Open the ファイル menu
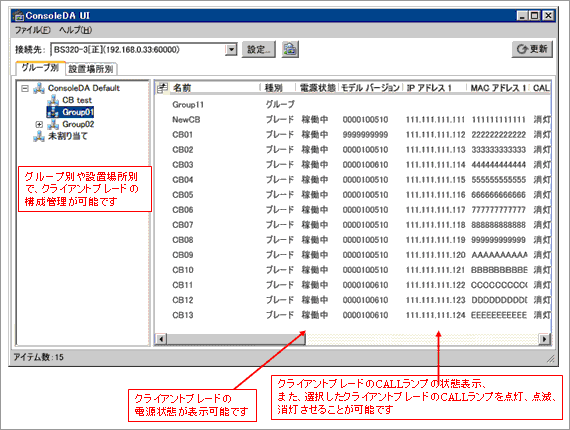The width and height of the screenshot is (570, 430). [32, 30]
